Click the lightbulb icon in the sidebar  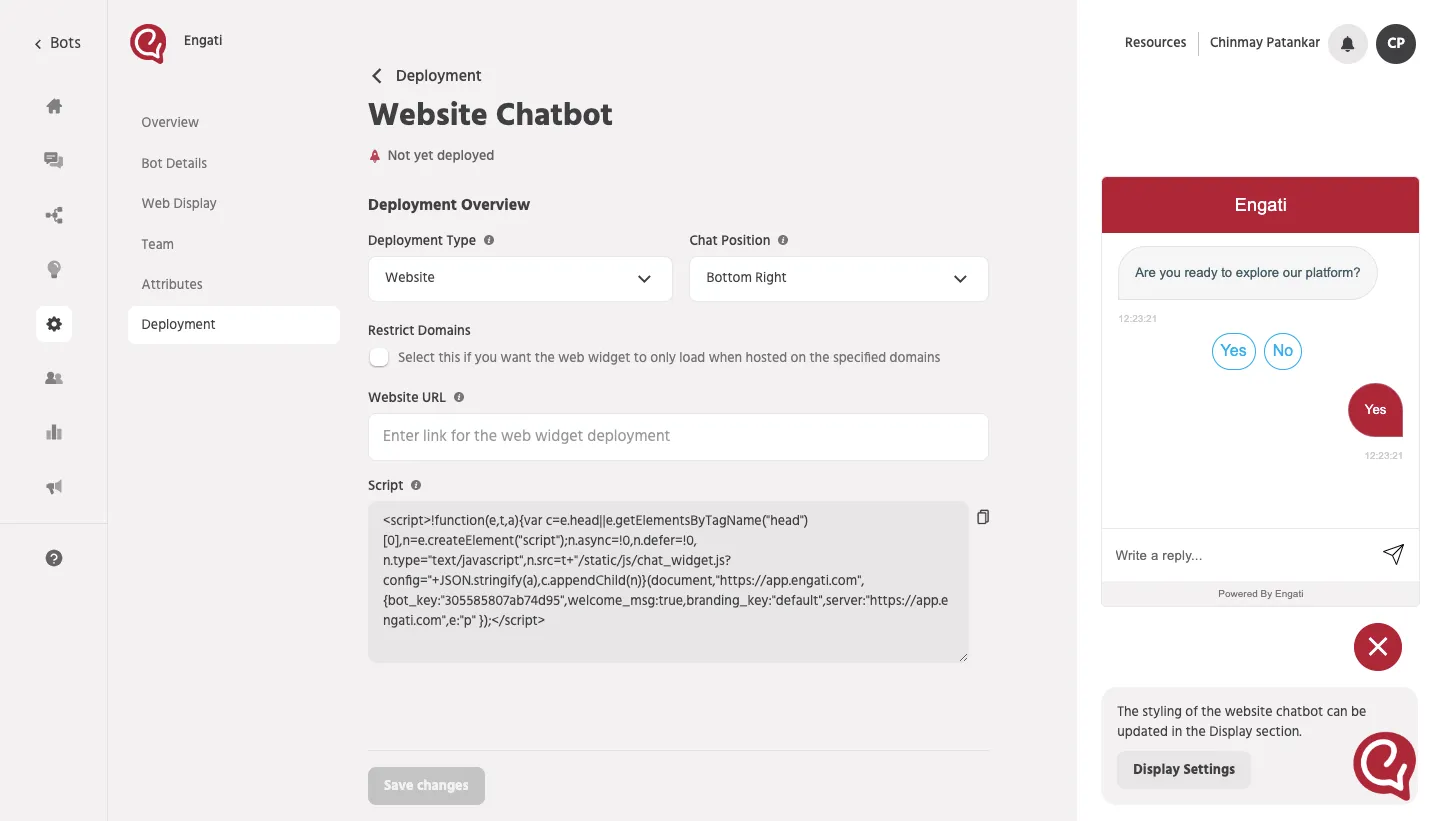tap(54, 269)
